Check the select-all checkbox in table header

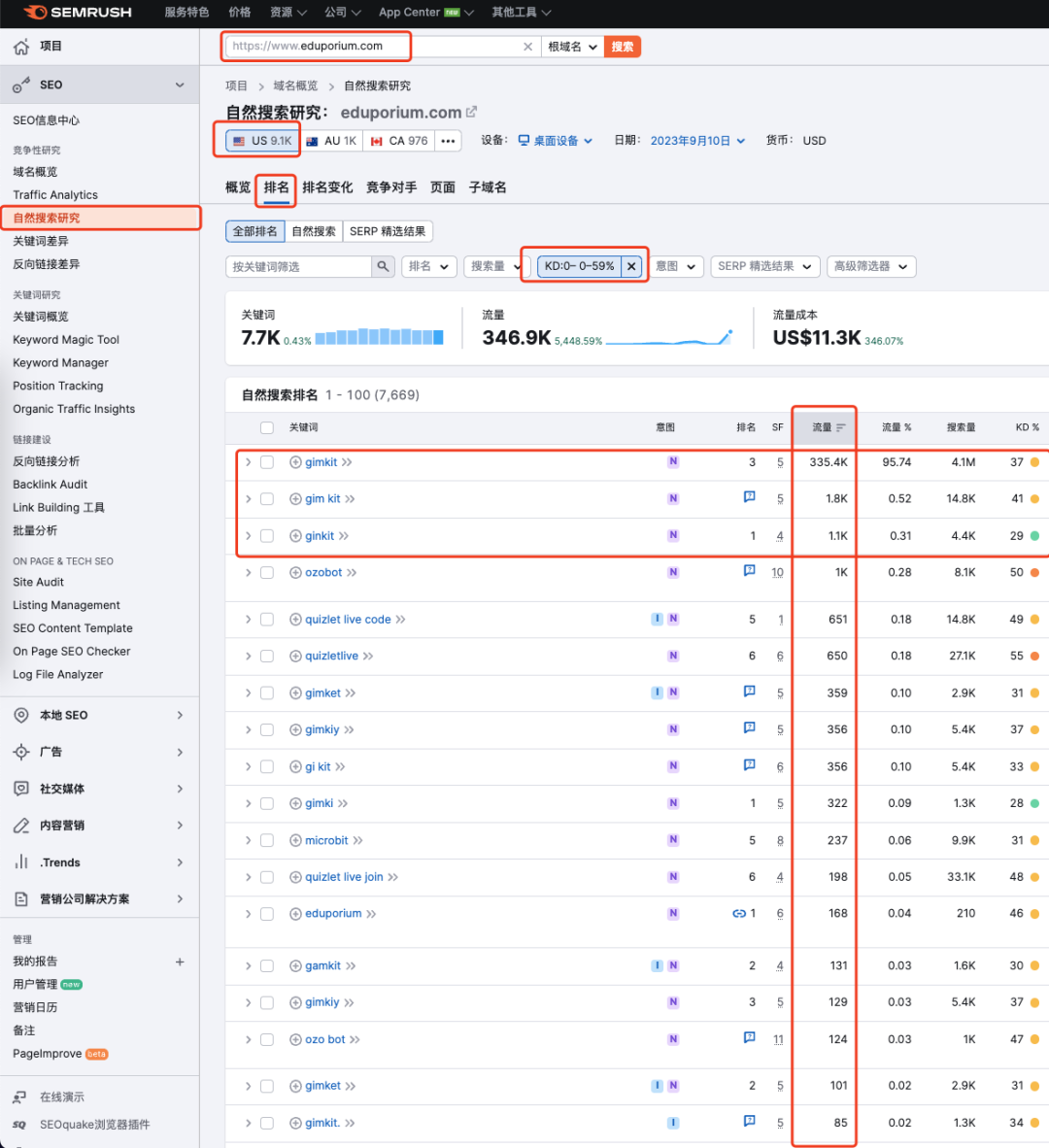pos(267,427)
